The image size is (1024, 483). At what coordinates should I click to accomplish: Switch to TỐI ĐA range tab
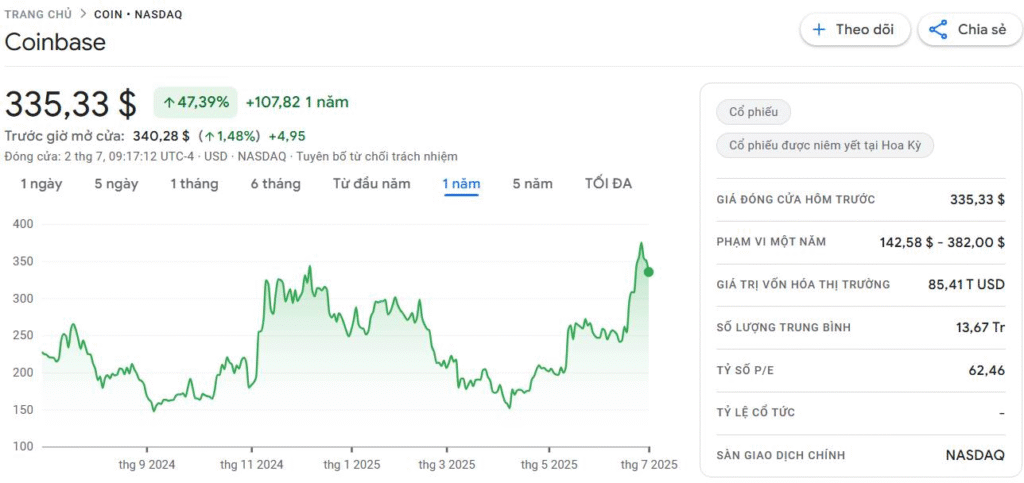tap(608, 183)
